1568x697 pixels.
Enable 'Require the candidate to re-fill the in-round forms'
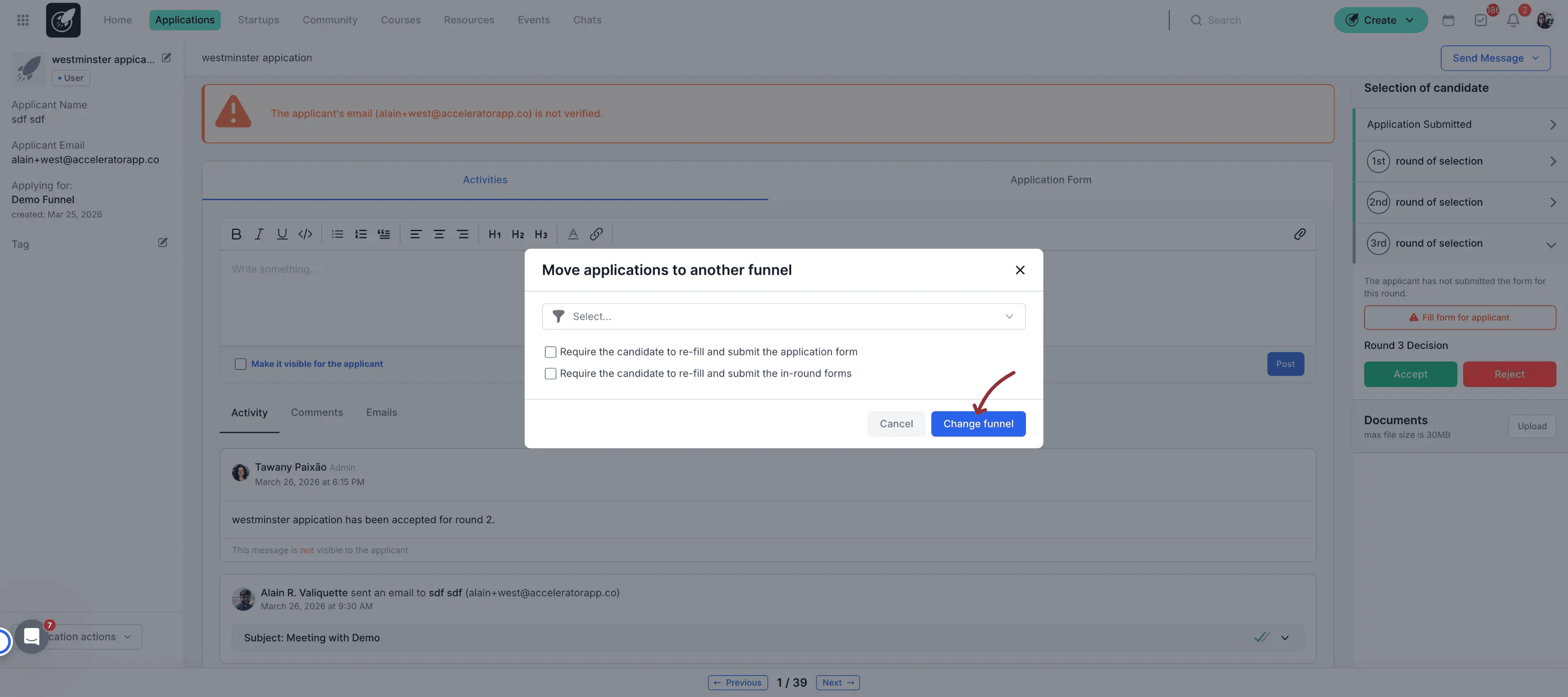tap(551, 373)
